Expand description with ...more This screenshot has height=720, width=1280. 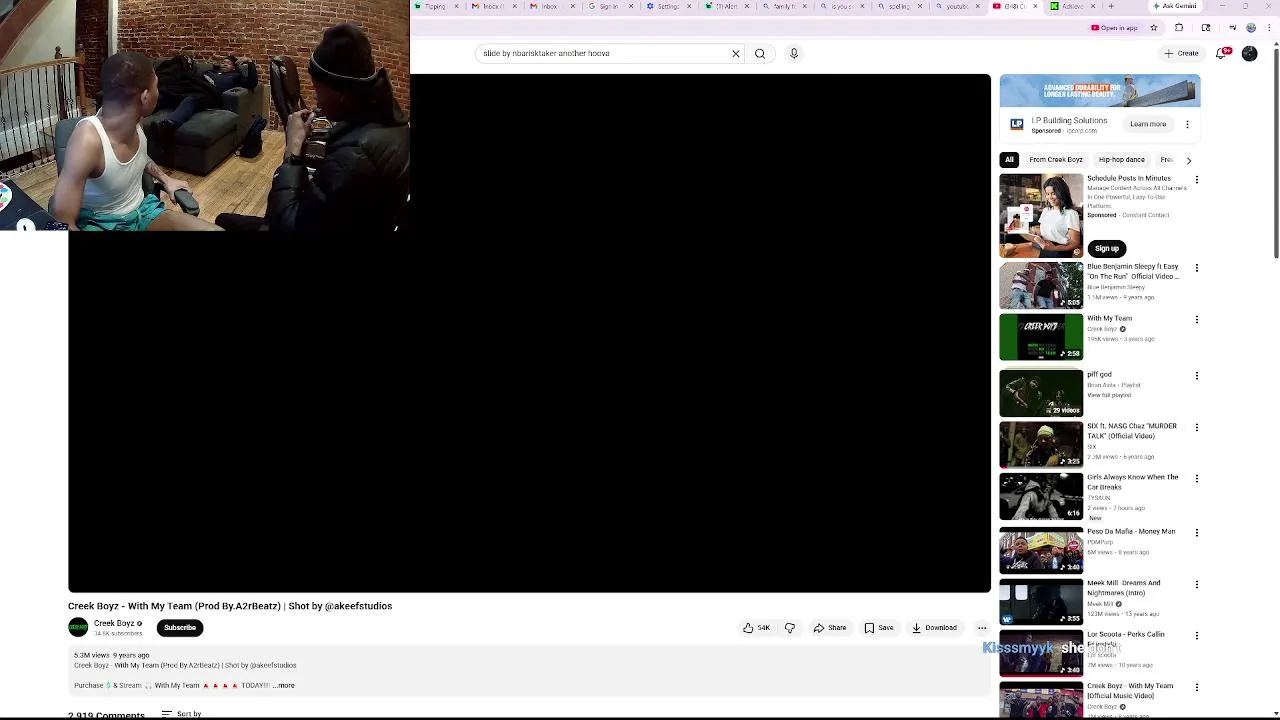click(x=284, y=686)
